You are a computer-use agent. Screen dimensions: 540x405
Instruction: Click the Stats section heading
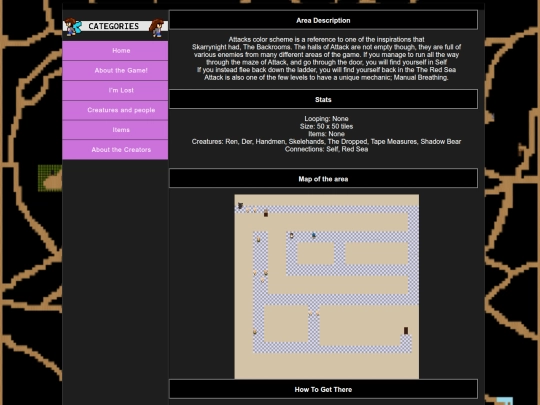click(323, 100)
